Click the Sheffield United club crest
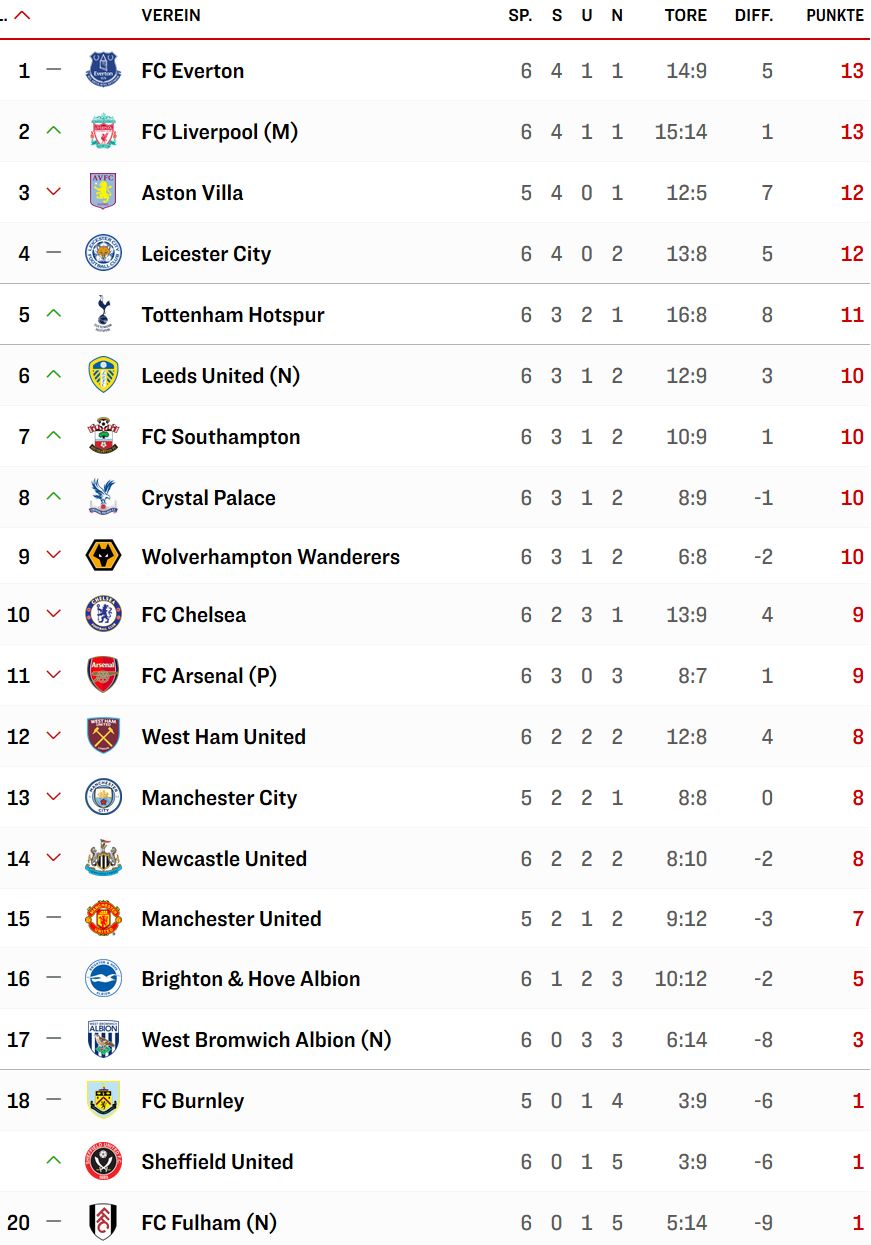This screenshot has height=1245, width=871. (103, 1162)
